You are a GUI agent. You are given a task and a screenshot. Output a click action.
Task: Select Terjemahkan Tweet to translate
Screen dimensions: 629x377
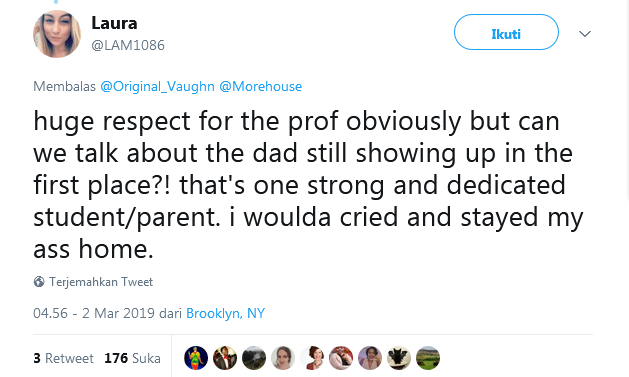(101, 282)
